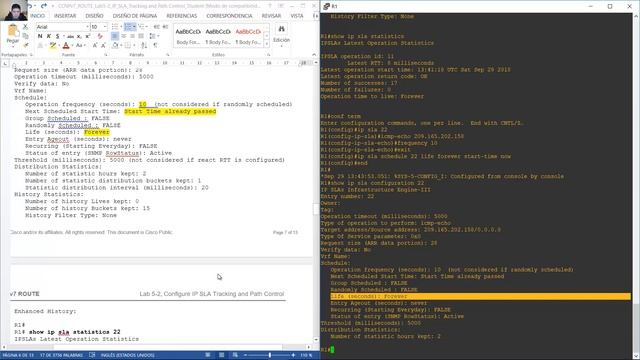Screen dimensions: 640x360
Task: Center the paragraph text
Action: click(124, 36)
